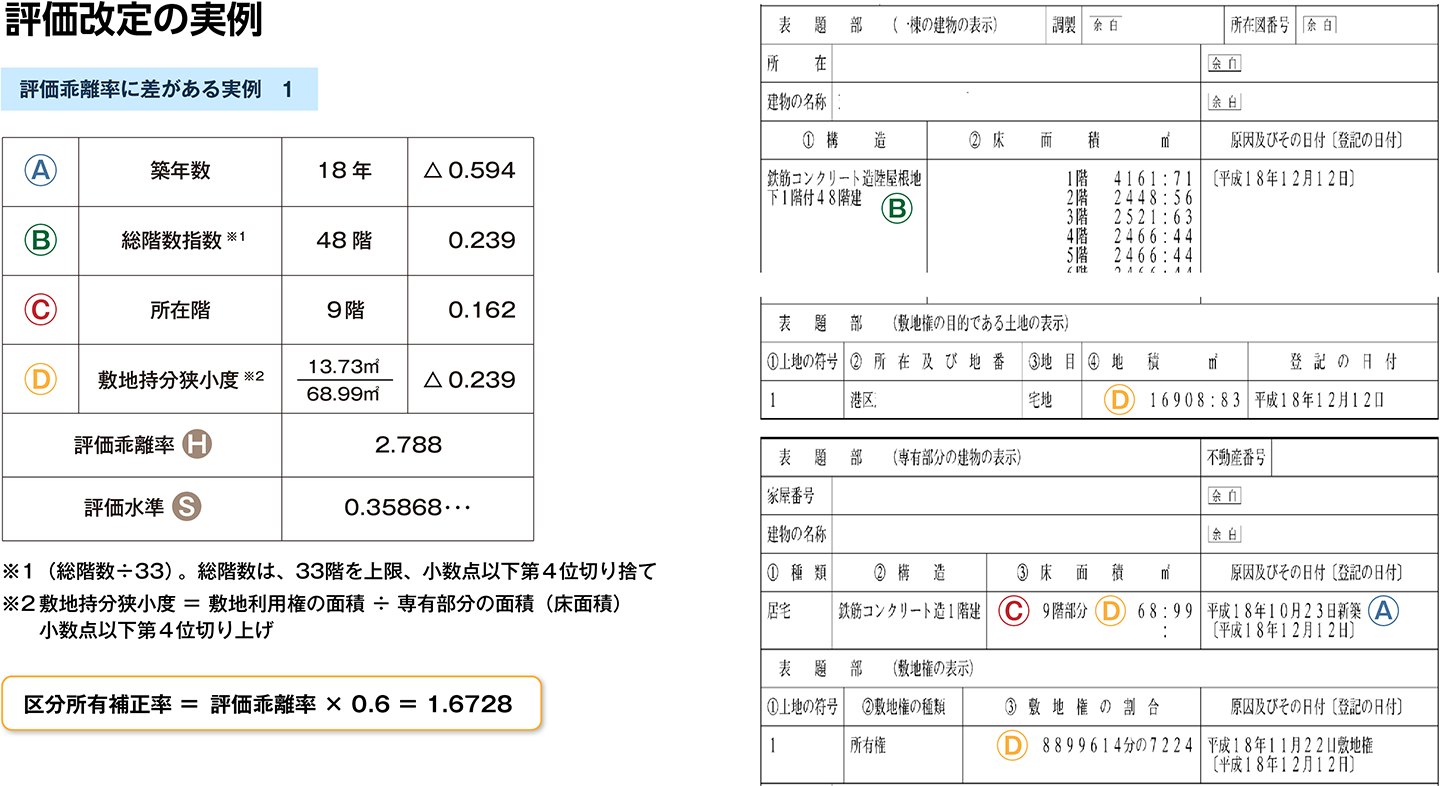Select the 9階 cell in 所在階 row
The height and width of the screenshot is (786, 1440).
pos(344,310)
